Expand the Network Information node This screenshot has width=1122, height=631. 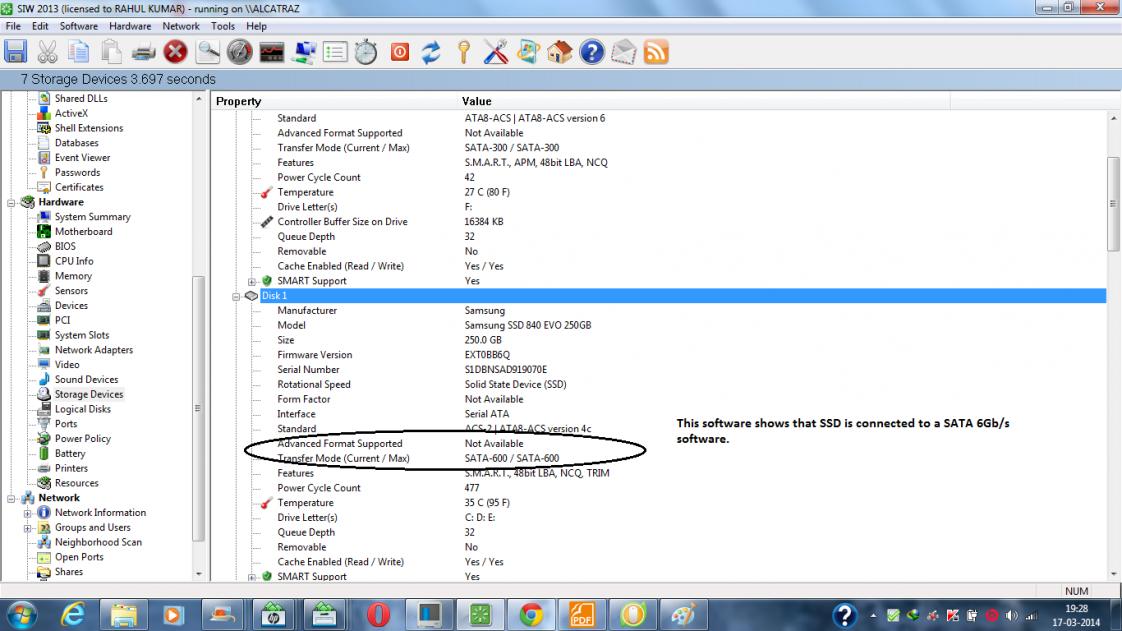(x=28, y=513)
